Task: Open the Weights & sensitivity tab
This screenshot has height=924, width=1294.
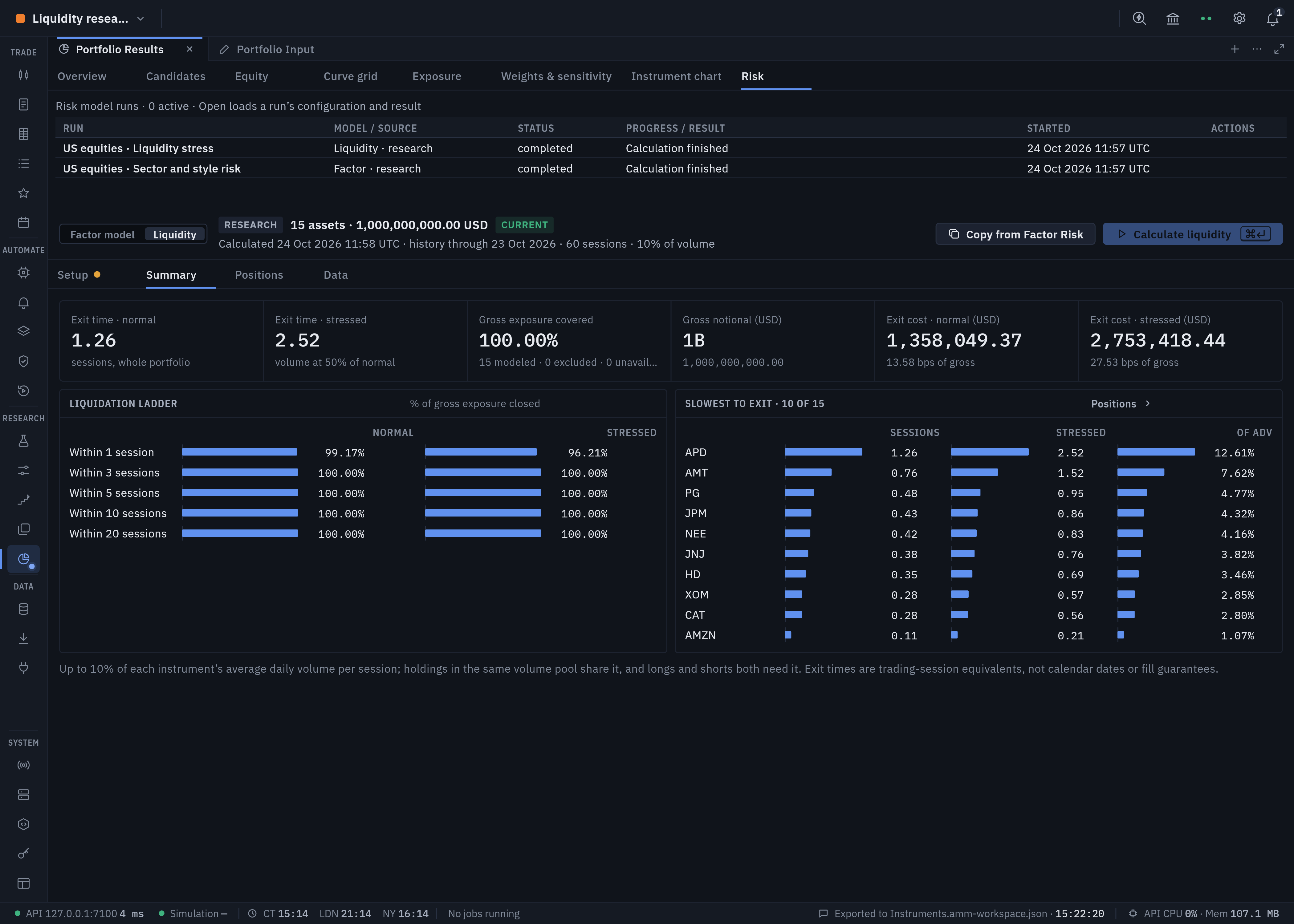Action: coord(556,76)
